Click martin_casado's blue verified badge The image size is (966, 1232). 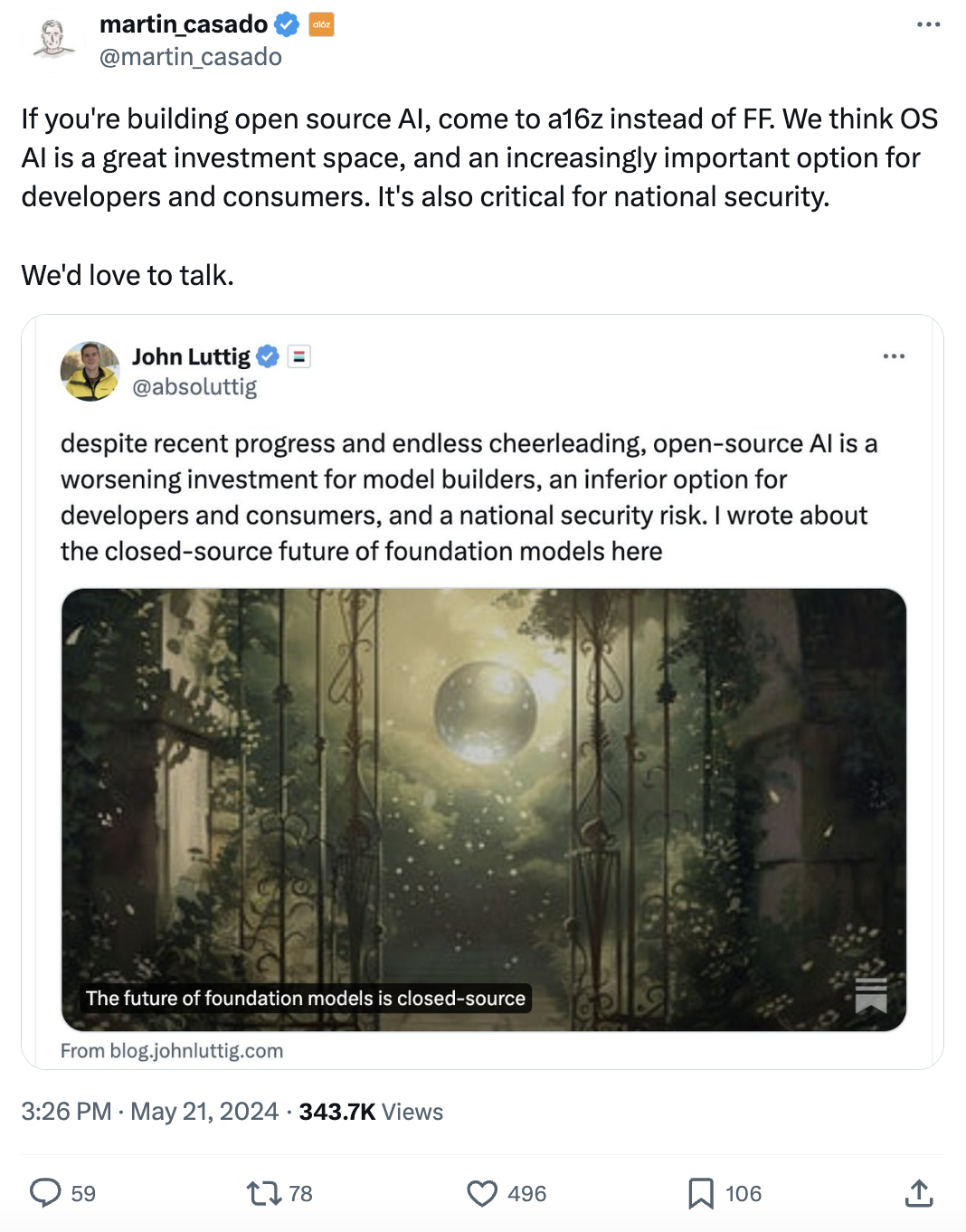[287, 24]
